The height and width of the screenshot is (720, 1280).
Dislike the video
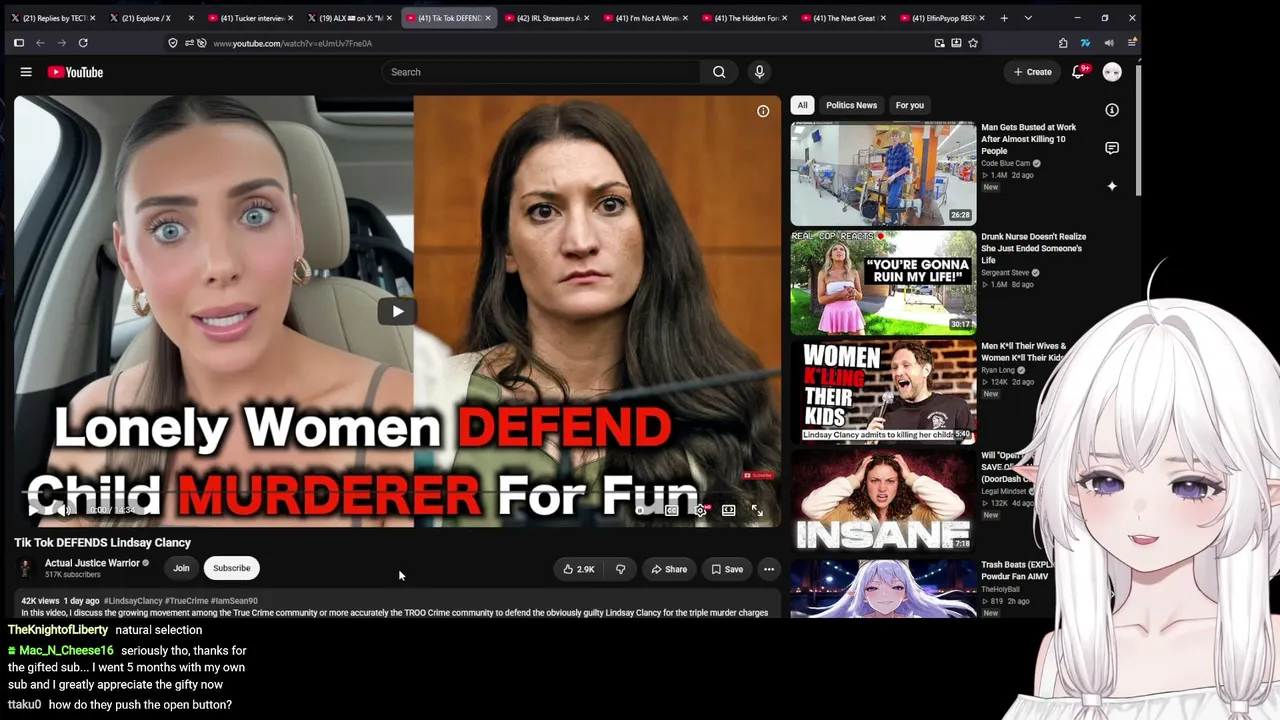pos(620,569)
